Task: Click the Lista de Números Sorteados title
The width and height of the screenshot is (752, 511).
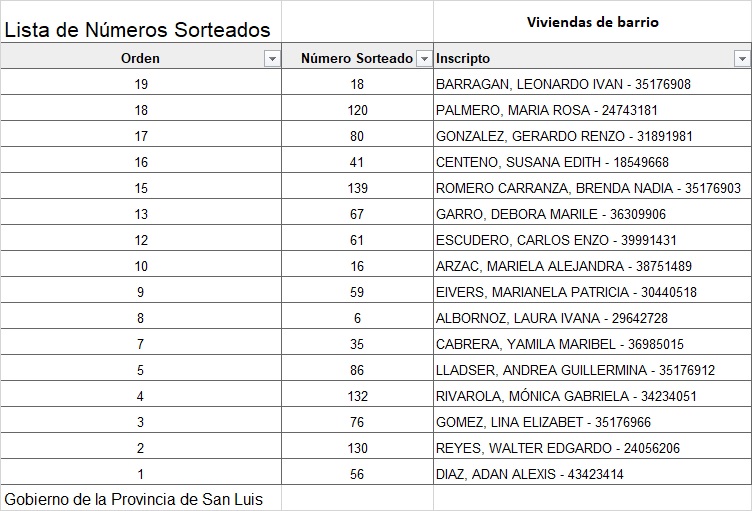Action: click(137, 30)
